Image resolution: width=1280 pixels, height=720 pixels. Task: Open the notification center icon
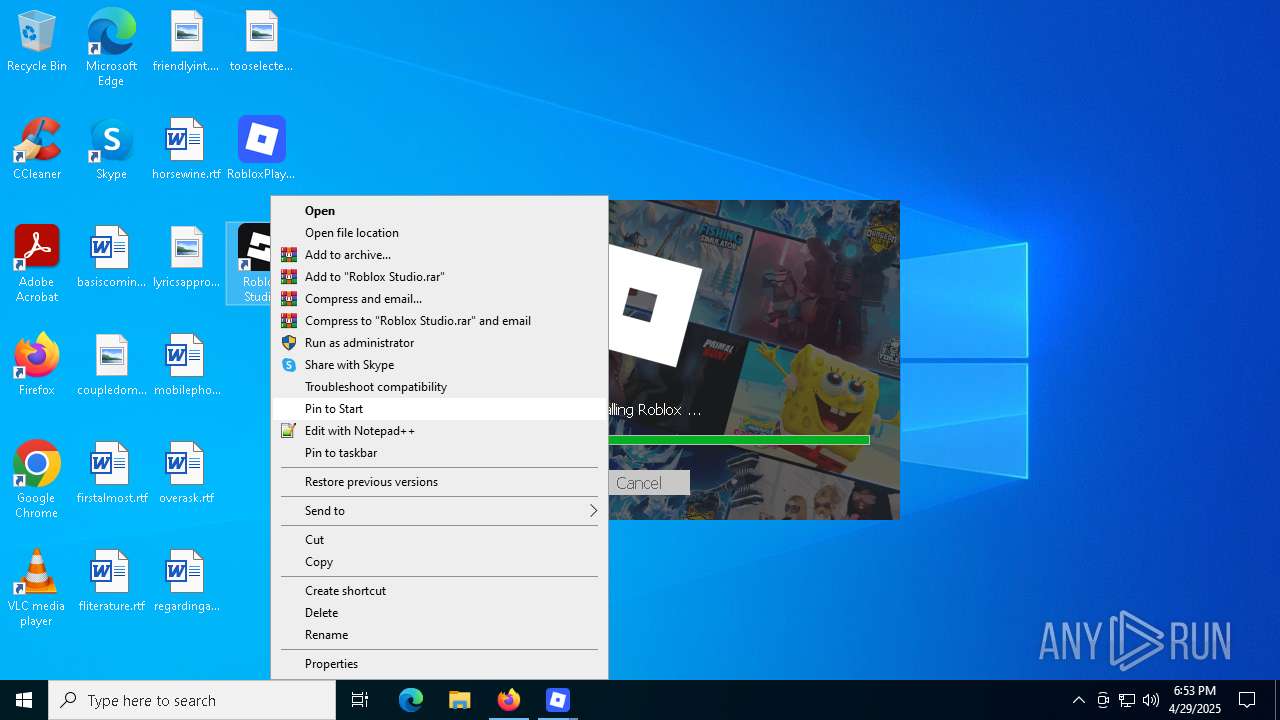(1247, 700)
